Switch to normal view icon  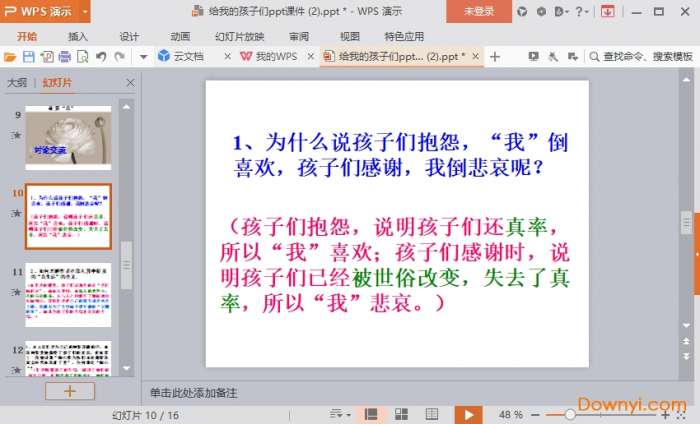371,415
